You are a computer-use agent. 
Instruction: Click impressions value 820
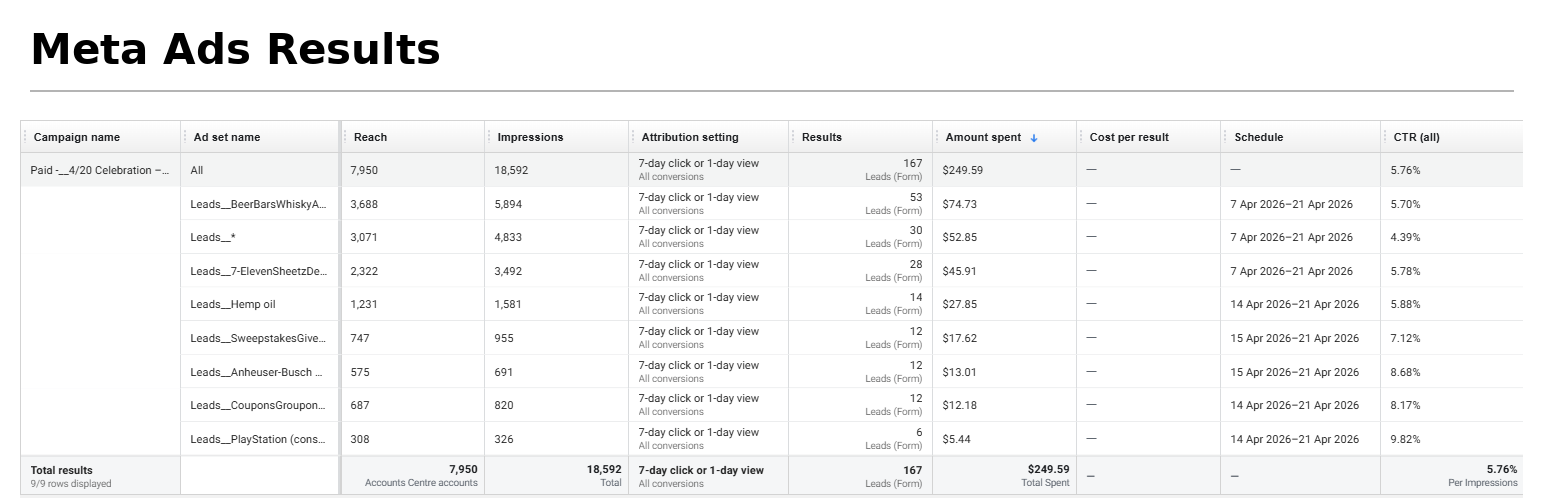[504, 405]
